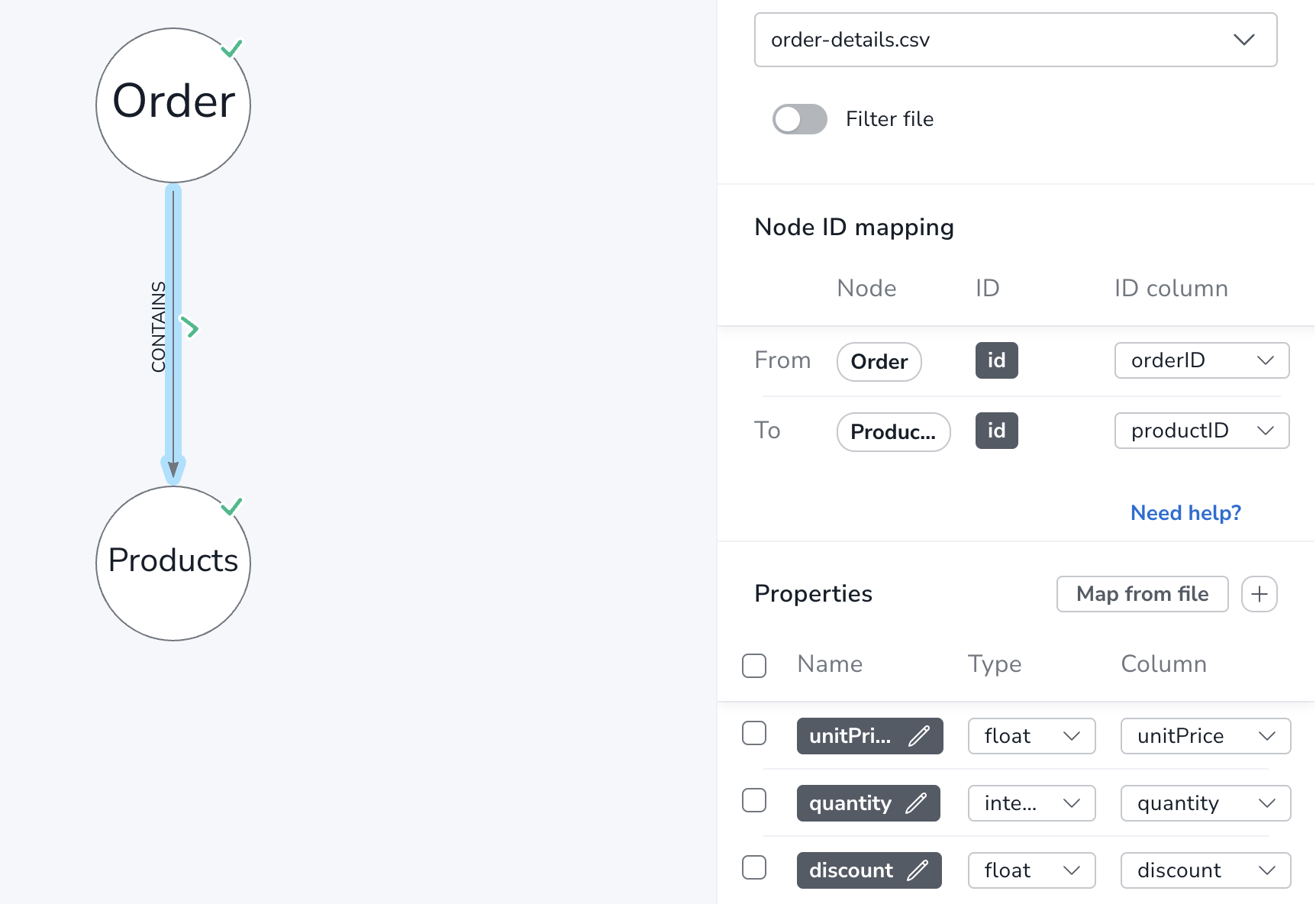1316x904 pixels.
Task: Expand the orderID column dropdown
Action: pos(1202,360)
